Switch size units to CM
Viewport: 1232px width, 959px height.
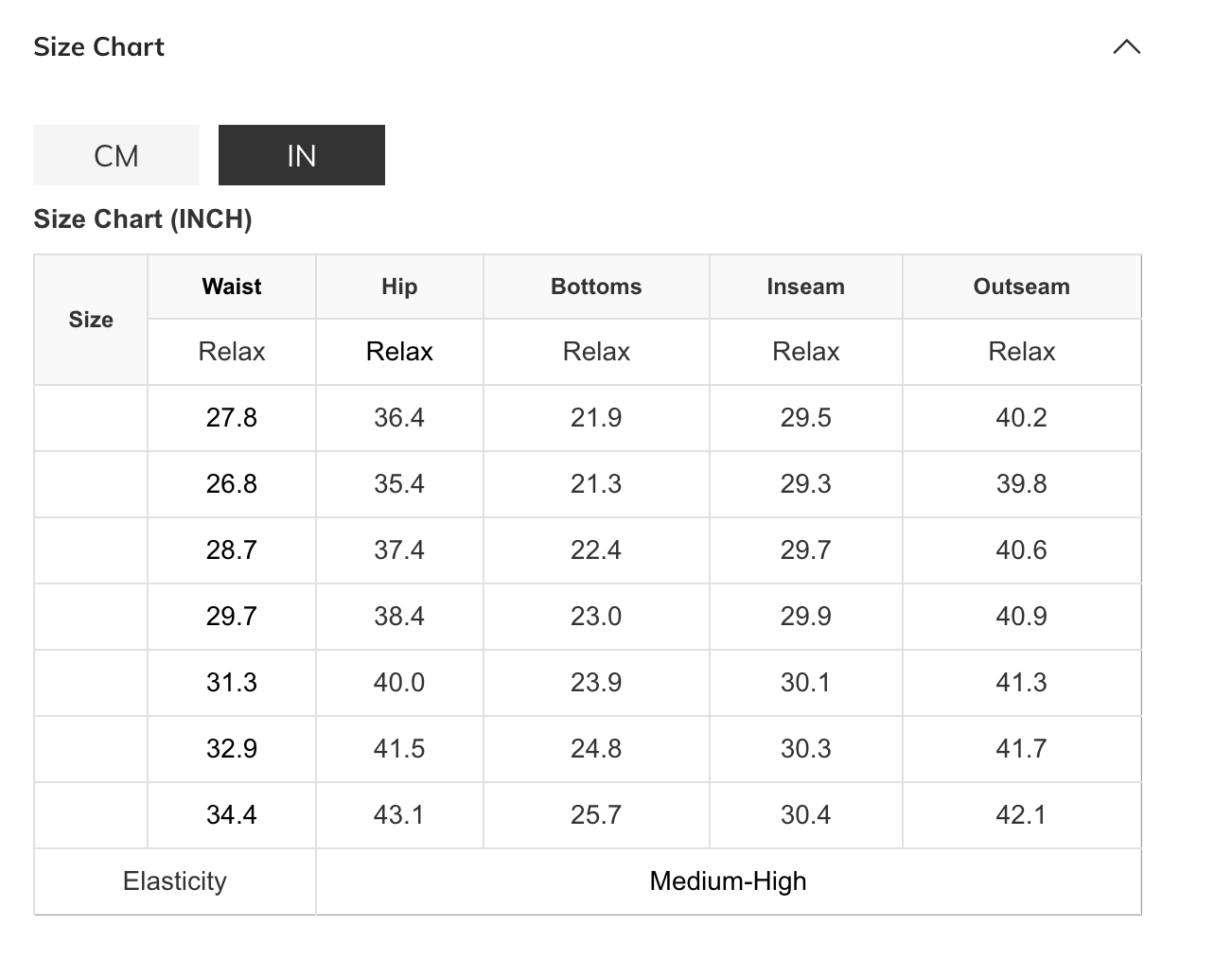point(116,155)
